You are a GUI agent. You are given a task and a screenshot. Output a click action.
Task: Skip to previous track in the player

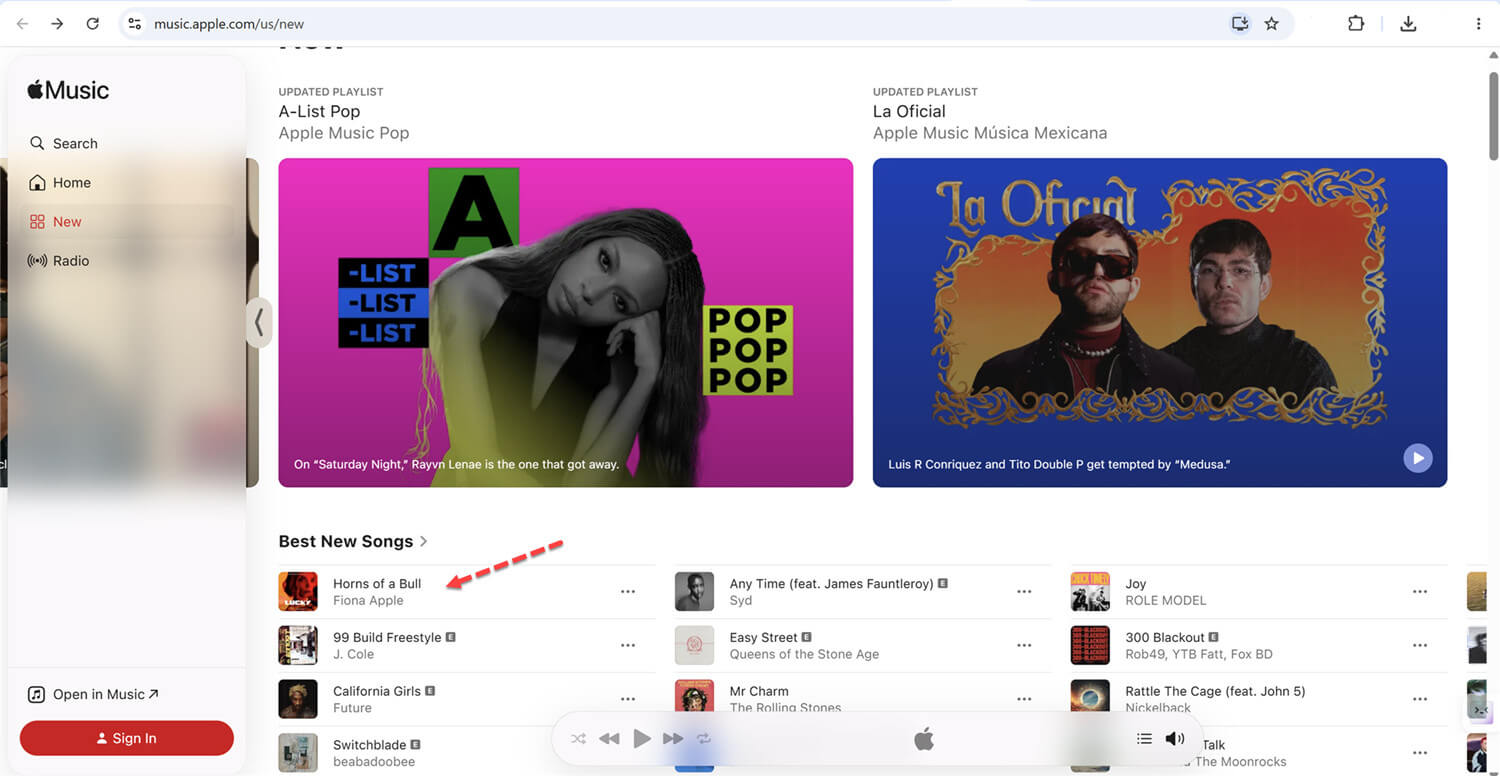[x=609, y=739]
